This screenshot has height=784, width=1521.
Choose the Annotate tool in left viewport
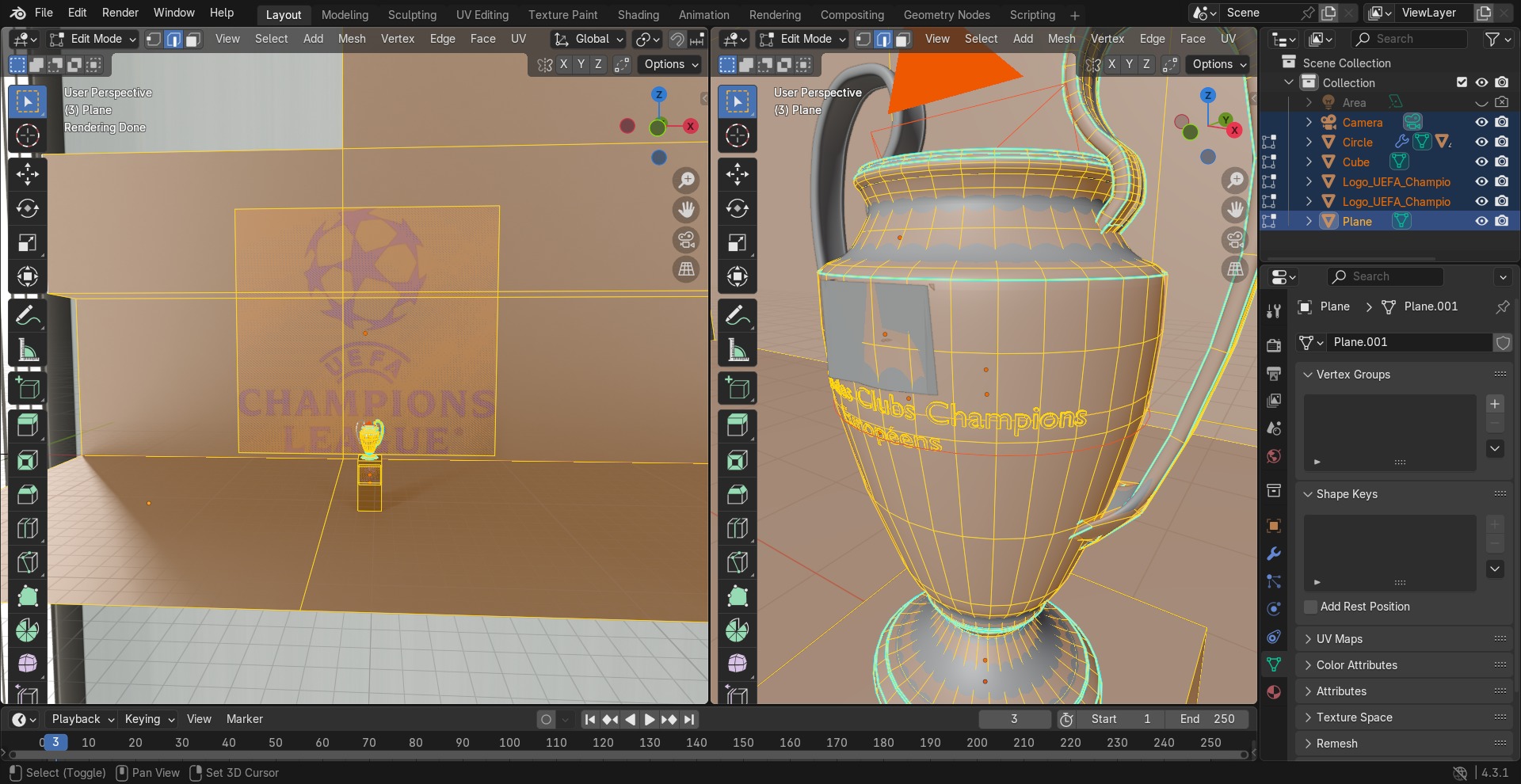[x=28, y=315]
